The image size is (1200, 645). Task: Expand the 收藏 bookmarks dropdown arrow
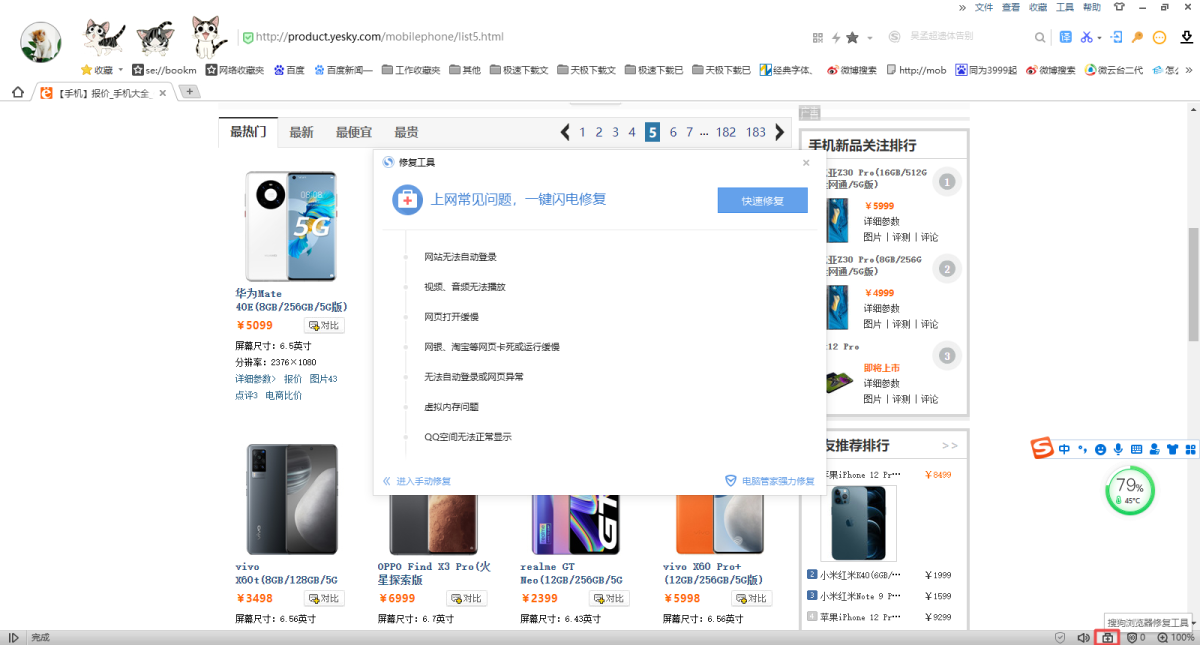(x=121, y=70)
